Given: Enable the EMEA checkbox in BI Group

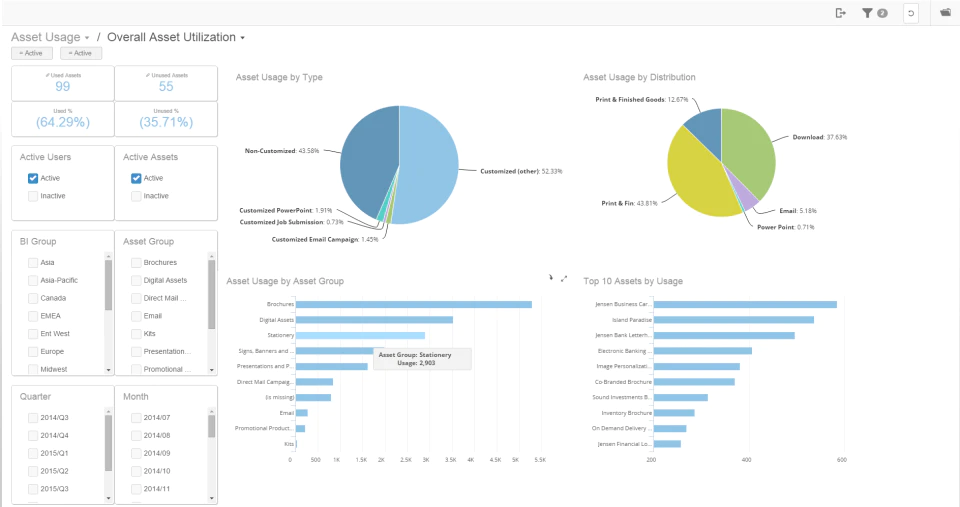Looking at the screenshot, I should (33, 316).
